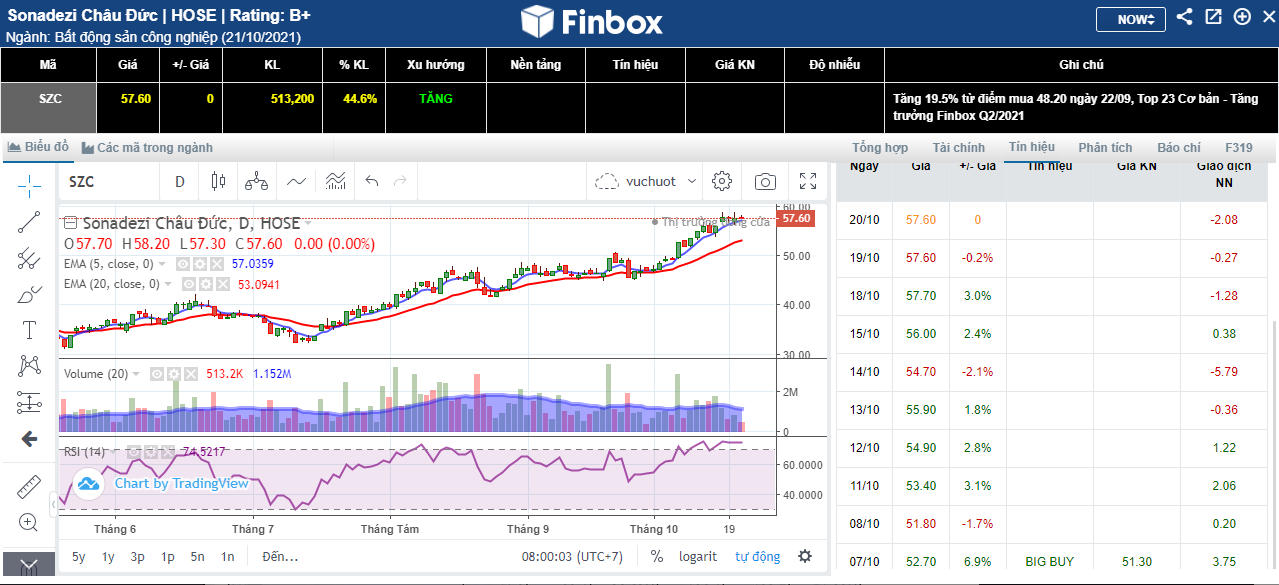This screenshot has height=585, width=1279.
Task: Set the chart range to 3p
Action: pos(138,556)
